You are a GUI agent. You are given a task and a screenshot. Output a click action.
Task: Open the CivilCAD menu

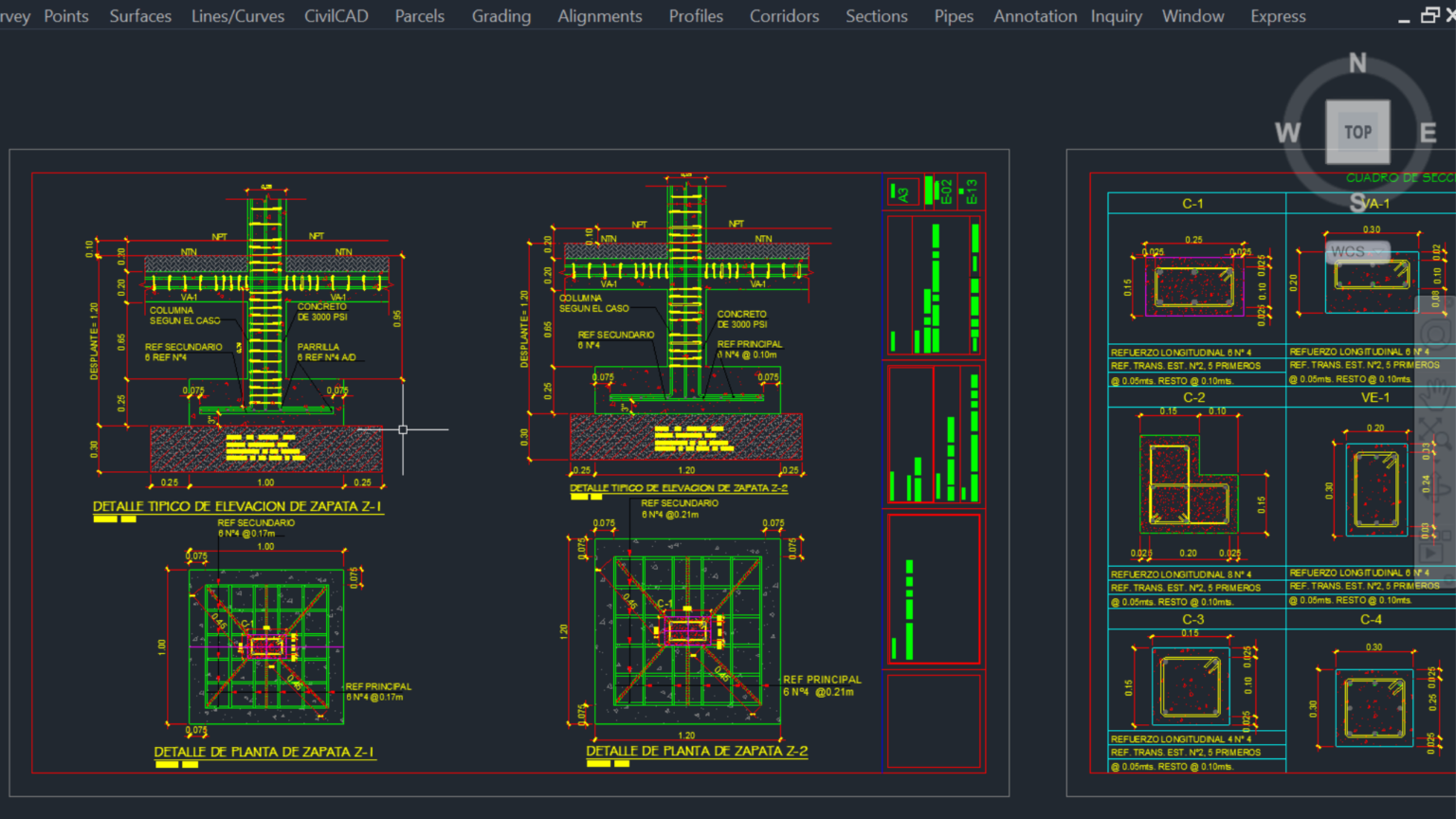(336, 16)
